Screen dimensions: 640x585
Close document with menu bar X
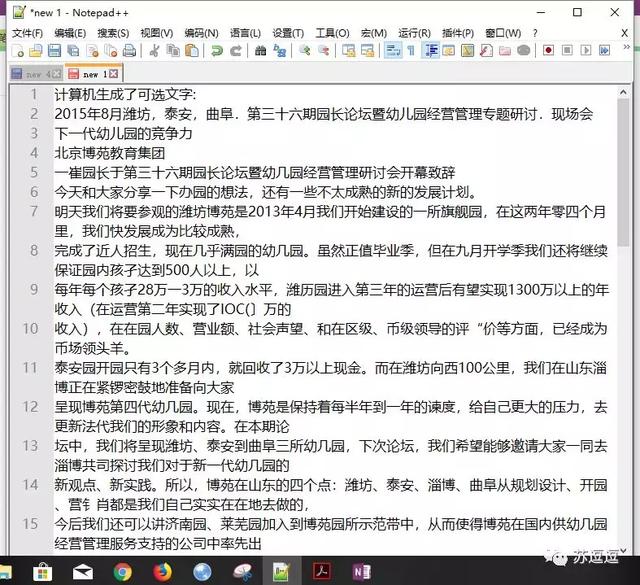pyautogui.click(x=624, y=33)
